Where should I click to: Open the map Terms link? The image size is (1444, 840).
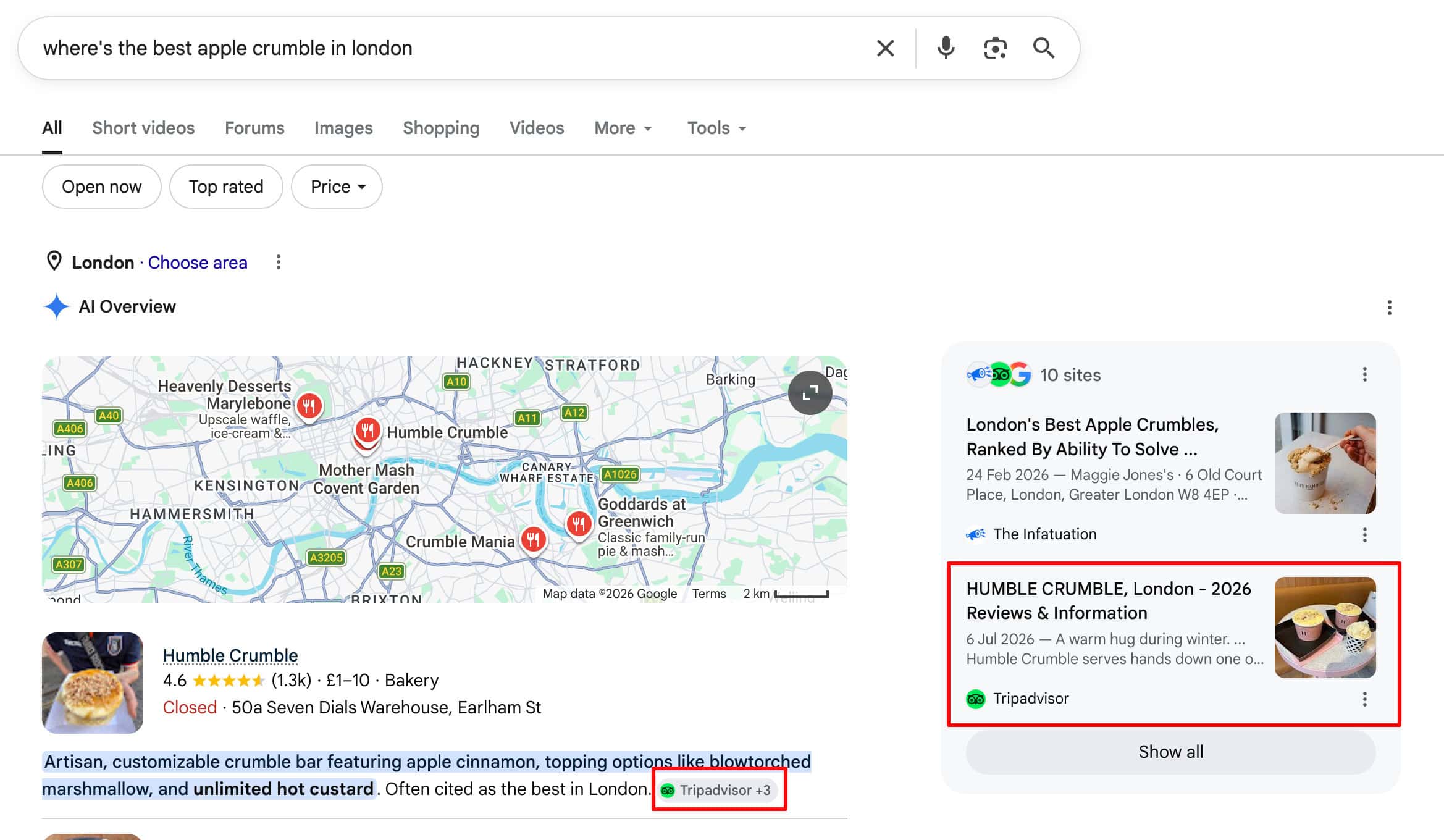pos(709,594)
